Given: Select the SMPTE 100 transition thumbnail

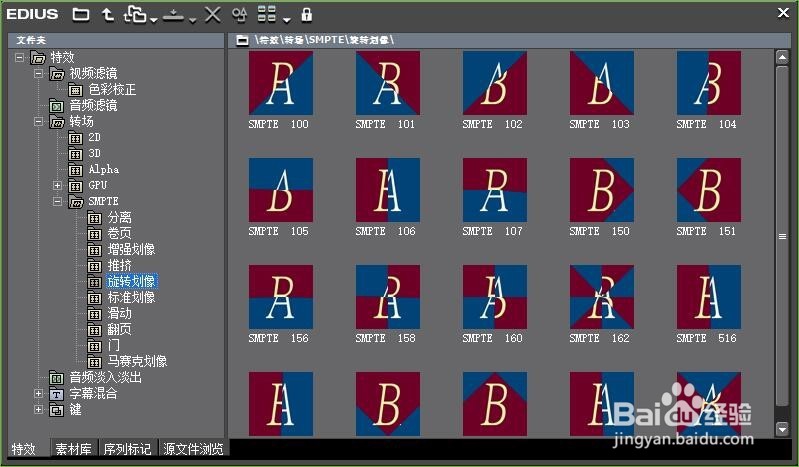Looking at the screenshot, I should 280,83.
